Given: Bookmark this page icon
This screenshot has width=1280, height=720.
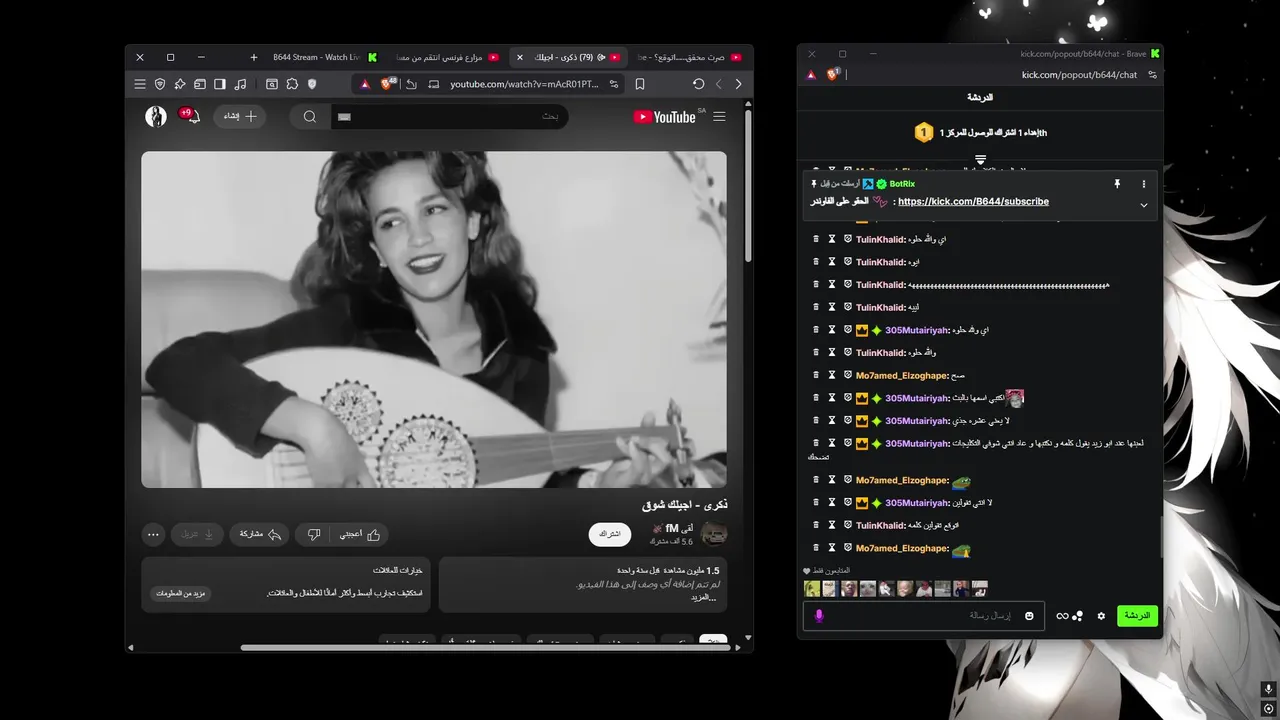Looking at the screenshot, I should pos(640,84).
